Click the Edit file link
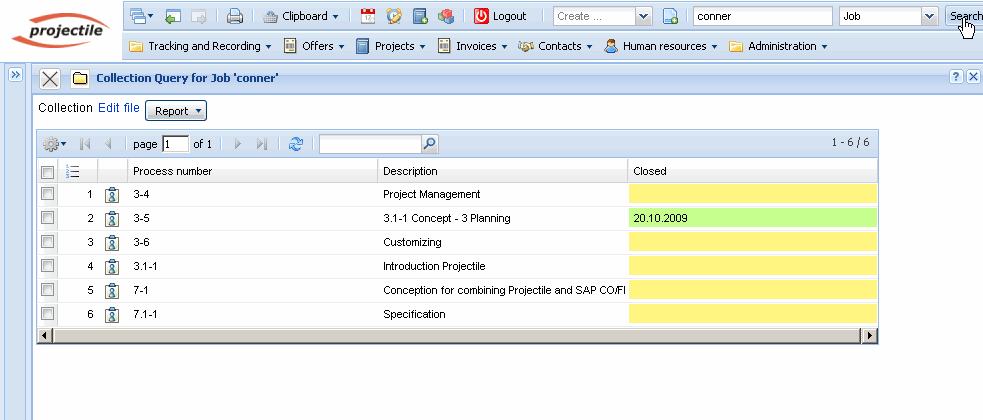The height and width of the screenshot is (420, 983). click(x=118, y=108)
